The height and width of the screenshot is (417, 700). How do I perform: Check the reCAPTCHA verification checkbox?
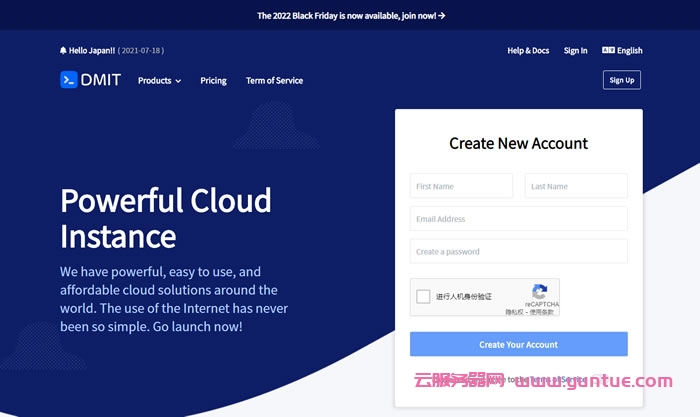click(x=424, y=297)
